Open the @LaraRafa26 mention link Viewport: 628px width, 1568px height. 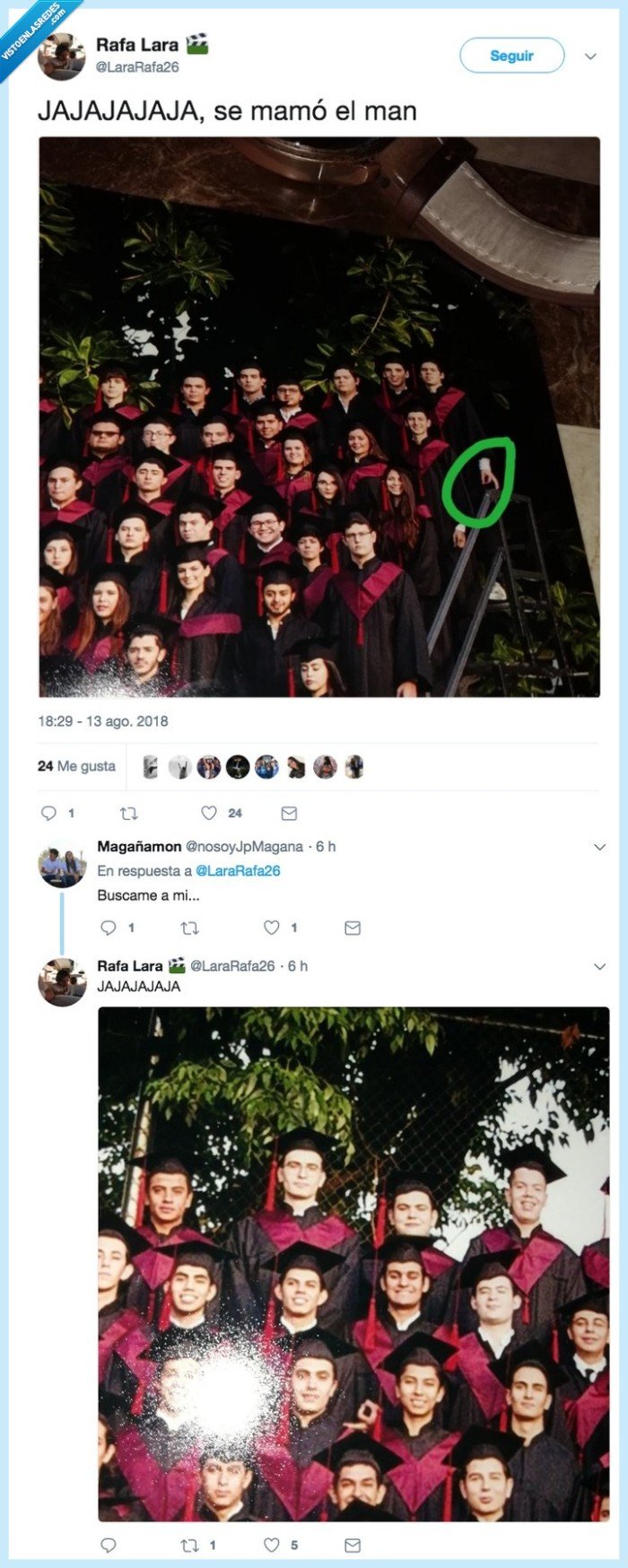(x=238, y=870)
